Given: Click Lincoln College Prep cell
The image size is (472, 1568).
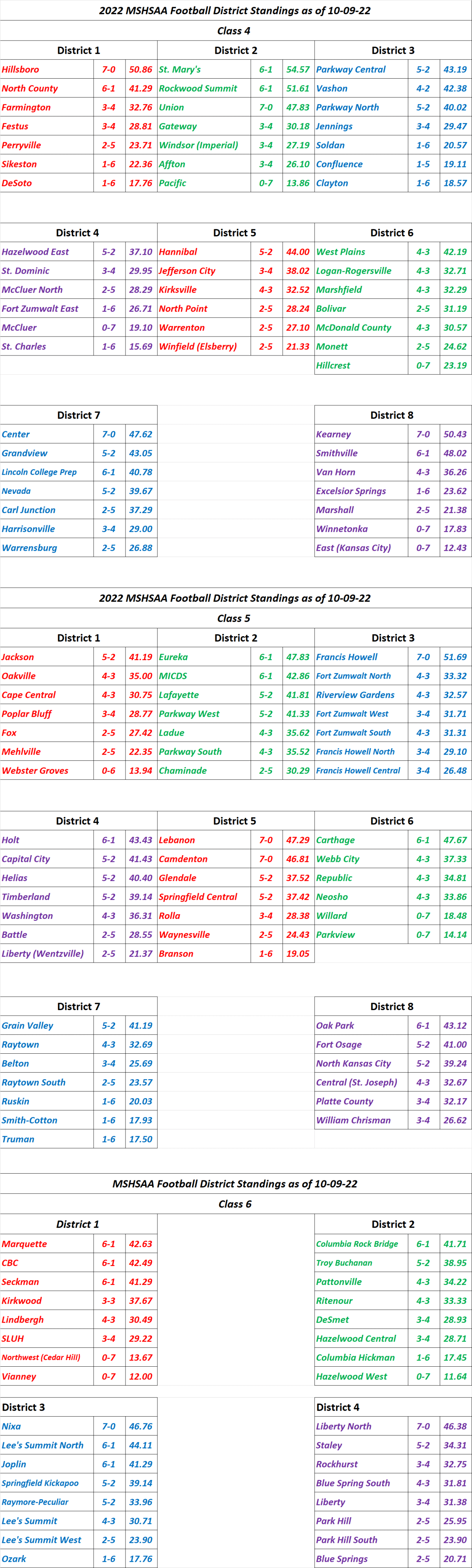Looking at the screenshot, I should [47, 472].
